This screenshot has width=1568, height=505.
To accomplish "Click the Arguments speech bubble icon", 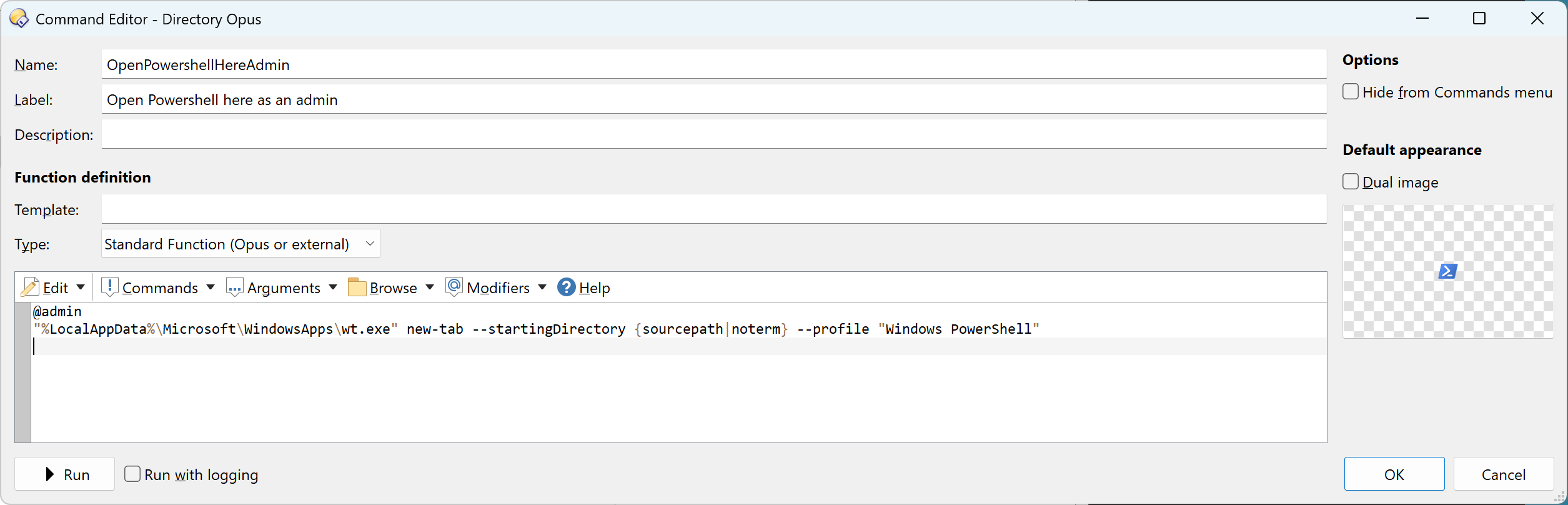I will (x=235, y=287).
